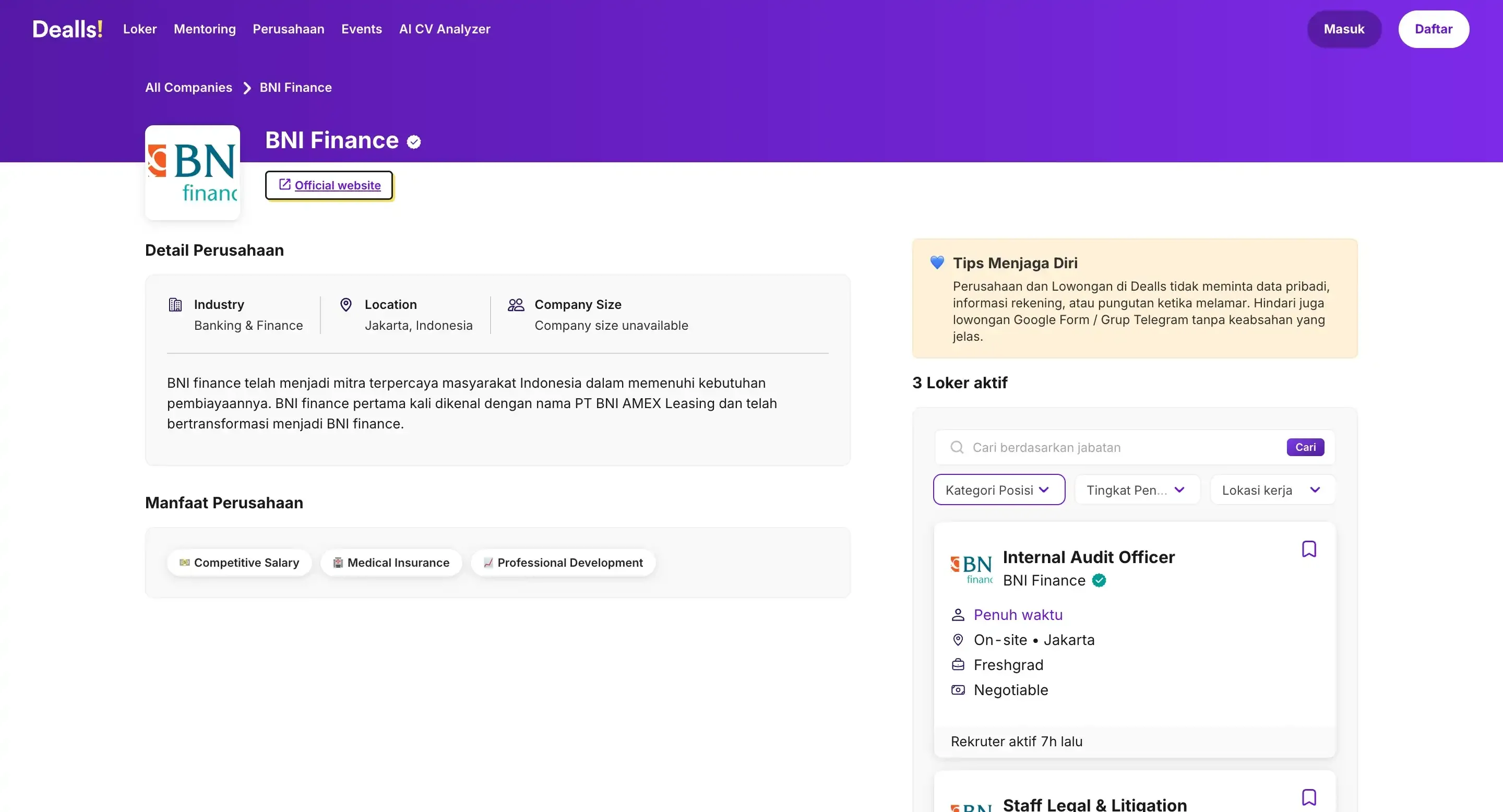
Task: Click the Negotiable salary text
Action: pyautogui.click(x=1010, y=690)
